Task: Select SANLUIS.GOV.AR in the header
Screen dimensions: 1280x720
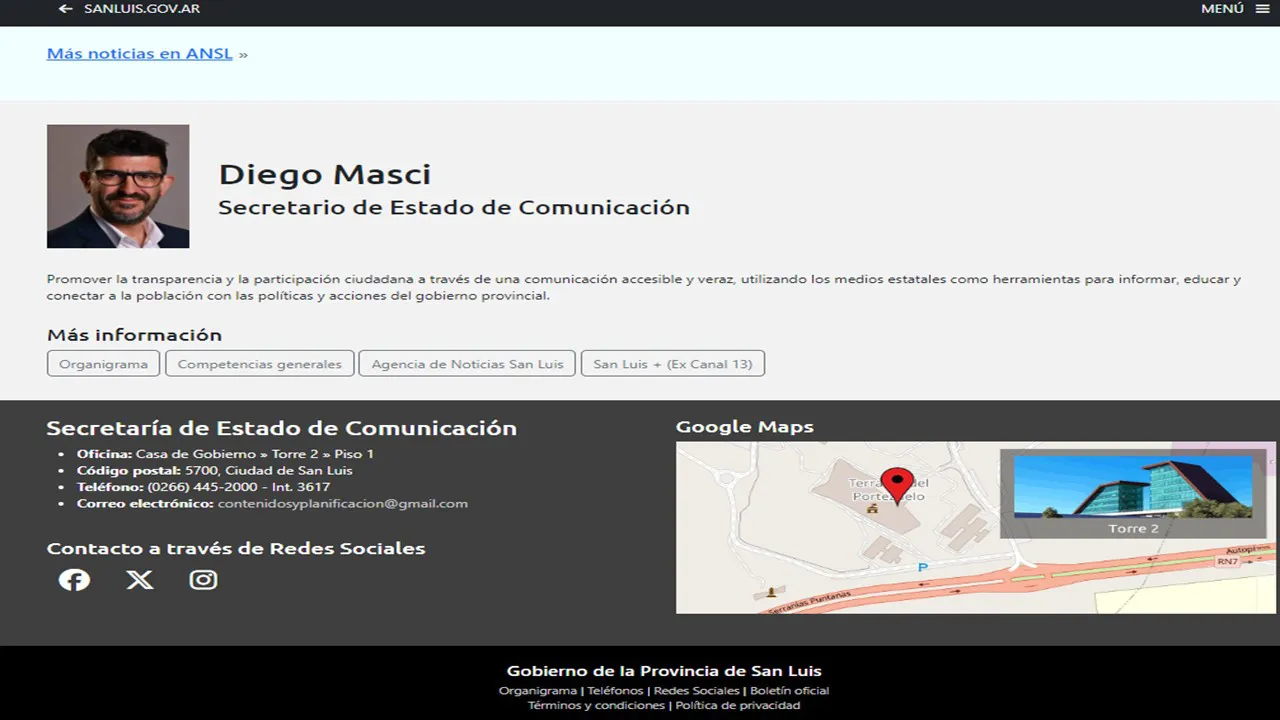Action: click(142, 9)
